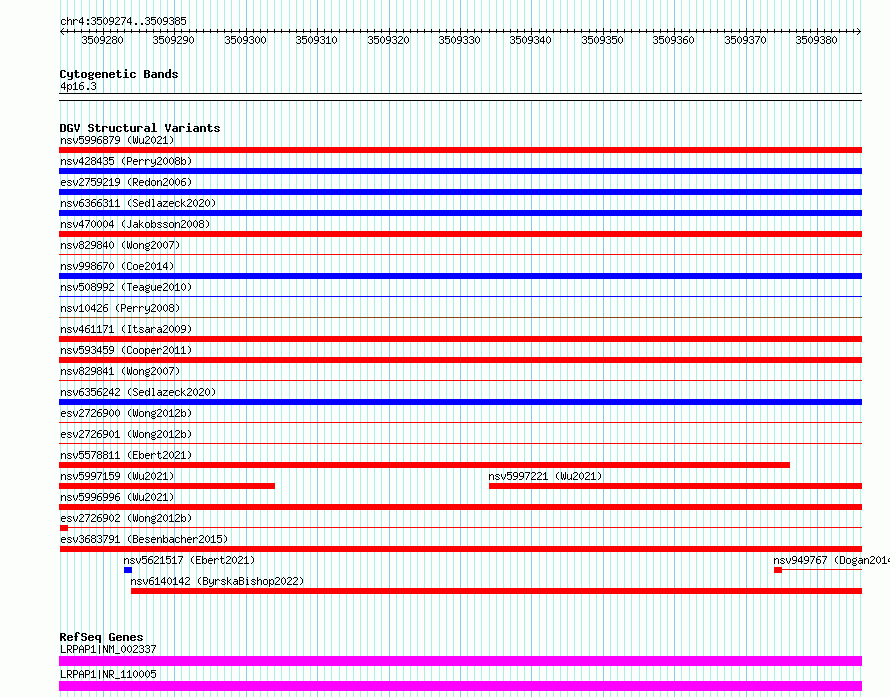Click the magenta bar of LRPAP1|NR_110005
Image resolution: width=890 pixels, height=697 pixels.
tap(460, 686)
